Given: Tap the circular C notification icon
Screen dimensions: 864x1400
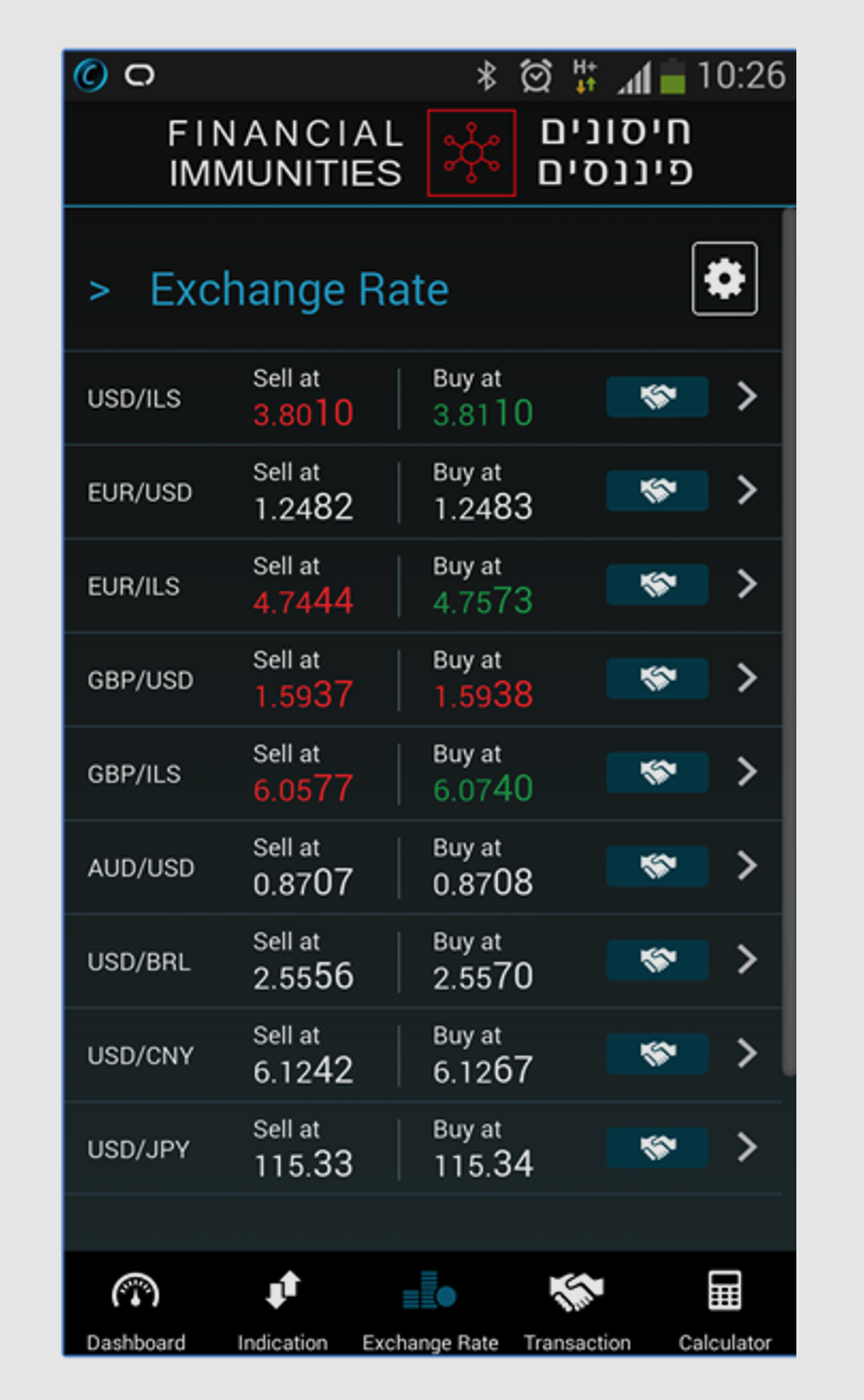Looking at the screenshot, I should coord(91,75).
